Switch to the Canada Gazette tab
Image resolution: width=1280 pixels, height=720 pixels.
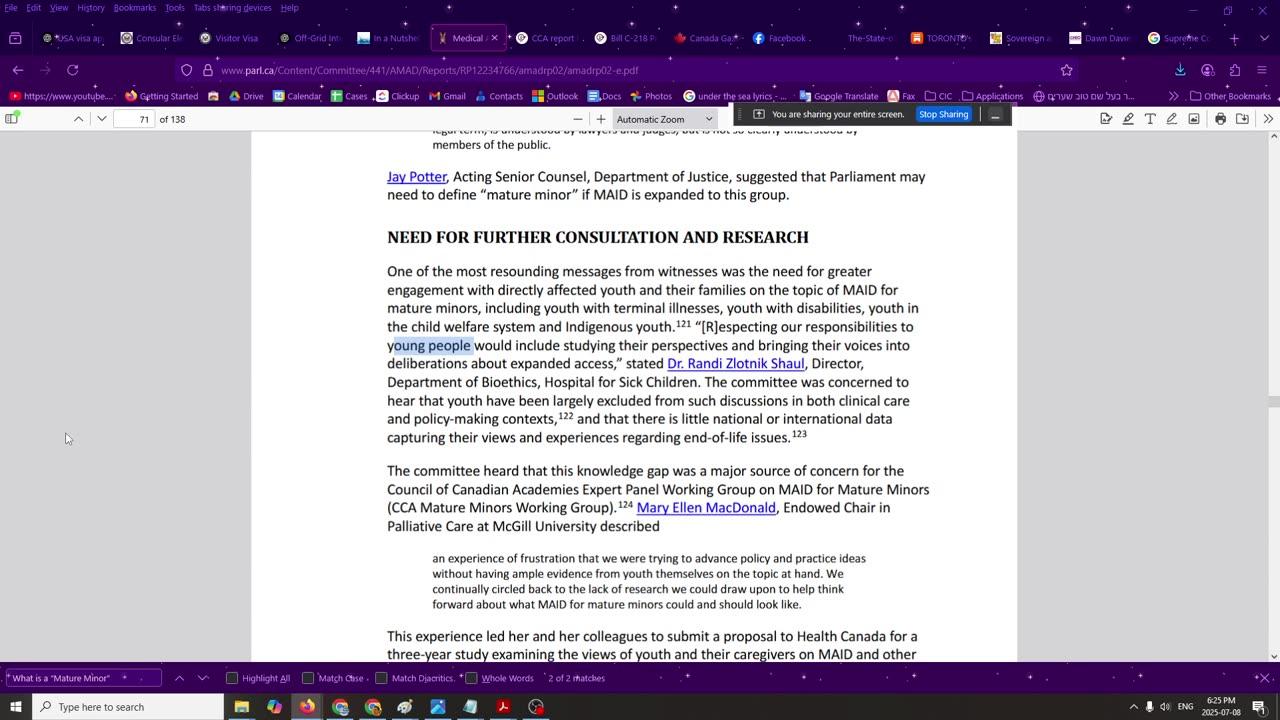pyautogui.click(x=706, y=38)
